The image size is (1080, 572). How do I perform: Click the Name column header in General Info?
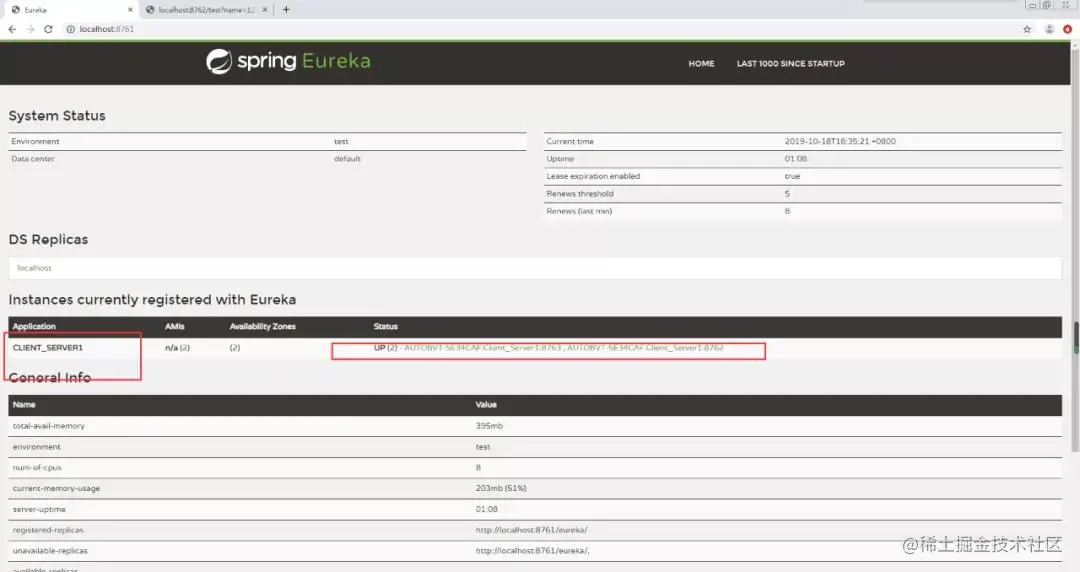(24, 405)
